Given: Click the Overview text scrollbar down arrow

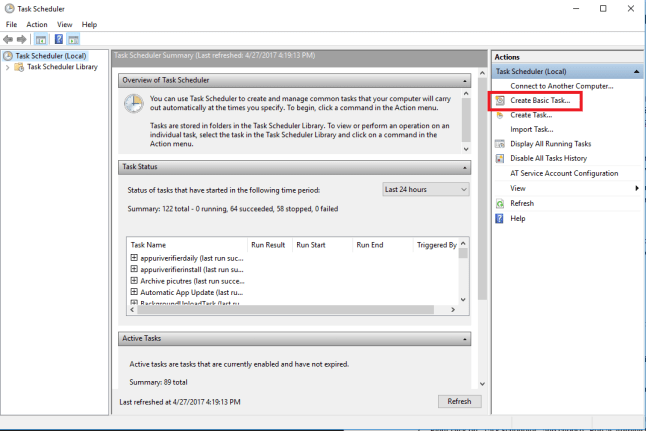Looking at the screenshot, I should [x=466, y=149].
